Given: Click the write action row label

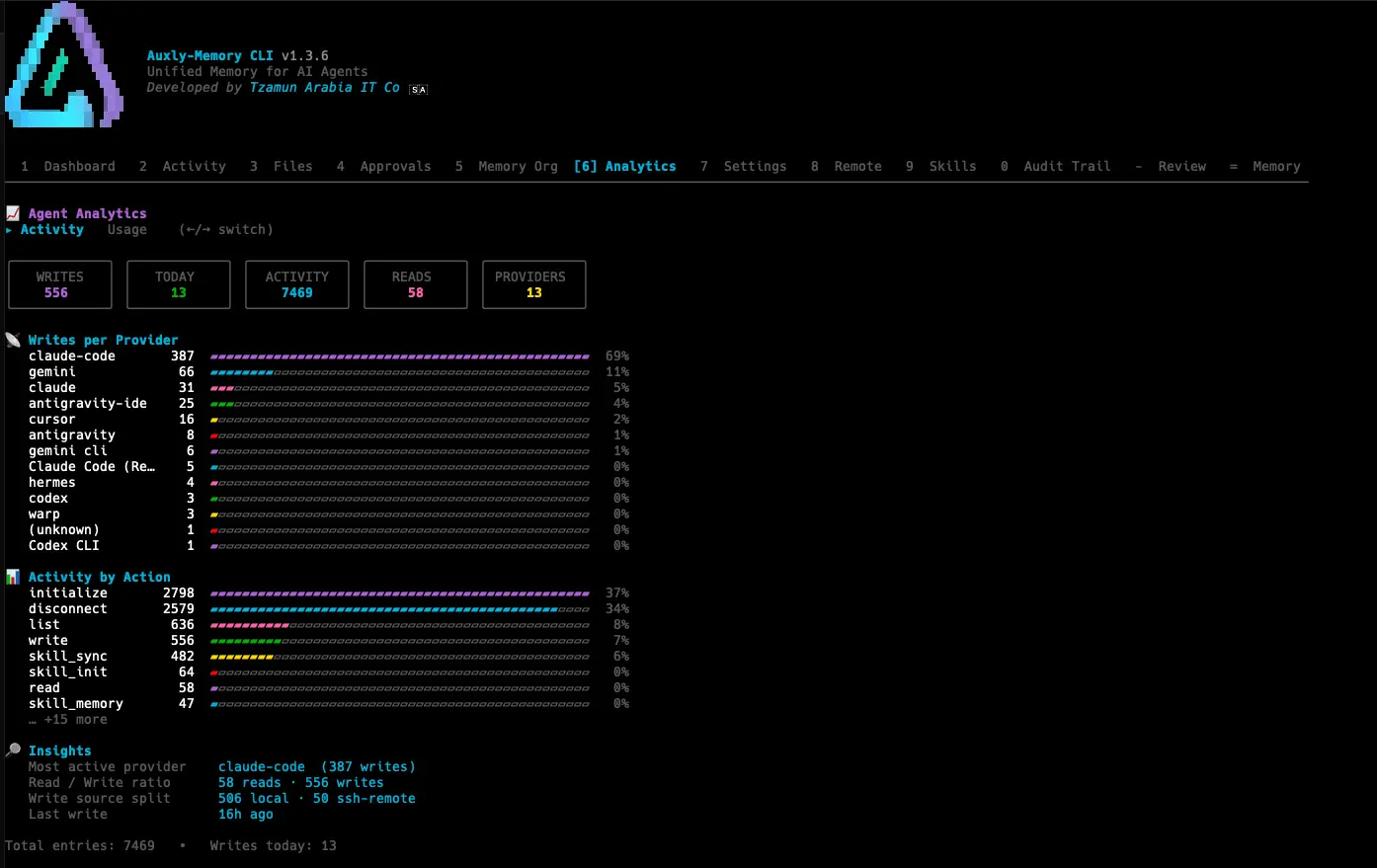Looking at the screenshot, I should 48,640.
